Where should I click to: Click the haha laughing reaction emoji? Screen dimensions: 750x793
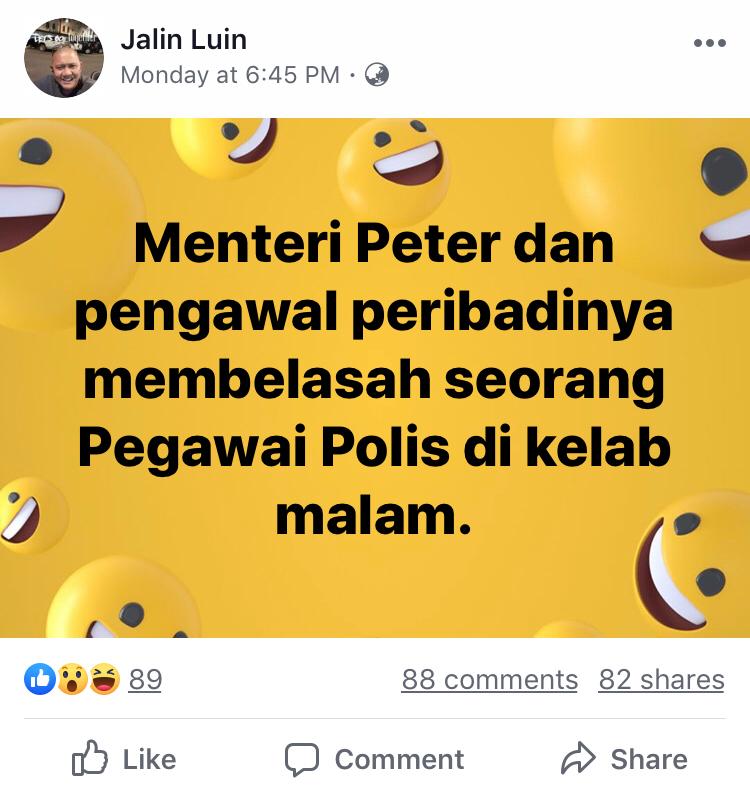105,679
